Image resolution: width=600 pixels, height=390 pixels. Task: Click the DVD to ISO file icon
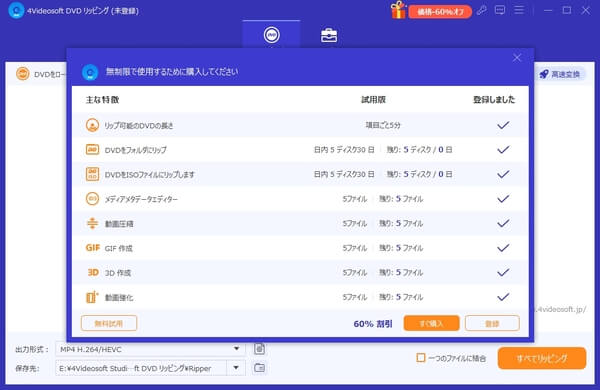(92, 174)
